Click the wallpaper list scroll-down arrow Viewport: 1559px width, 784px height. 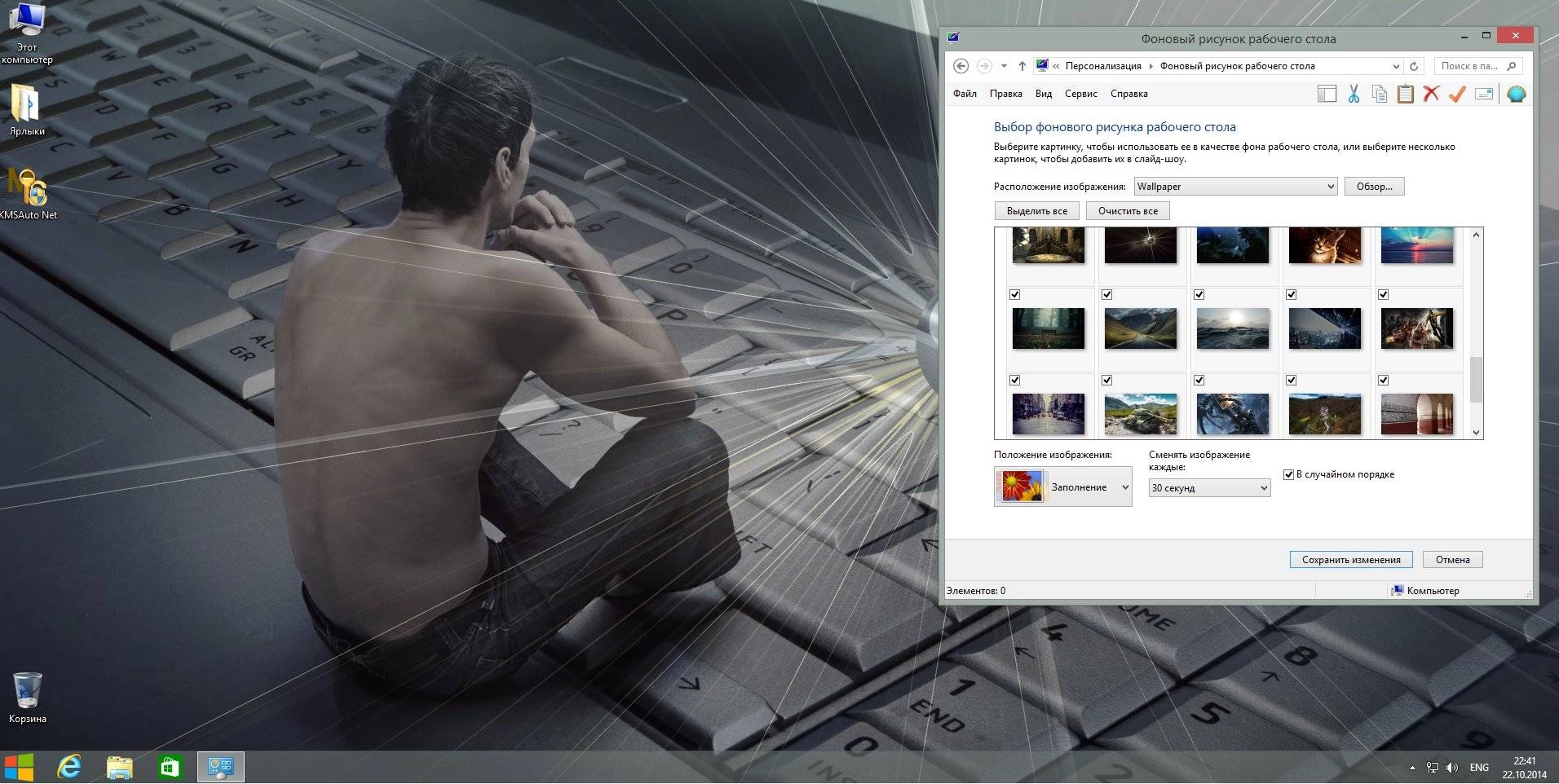(x=1475, y=432)
